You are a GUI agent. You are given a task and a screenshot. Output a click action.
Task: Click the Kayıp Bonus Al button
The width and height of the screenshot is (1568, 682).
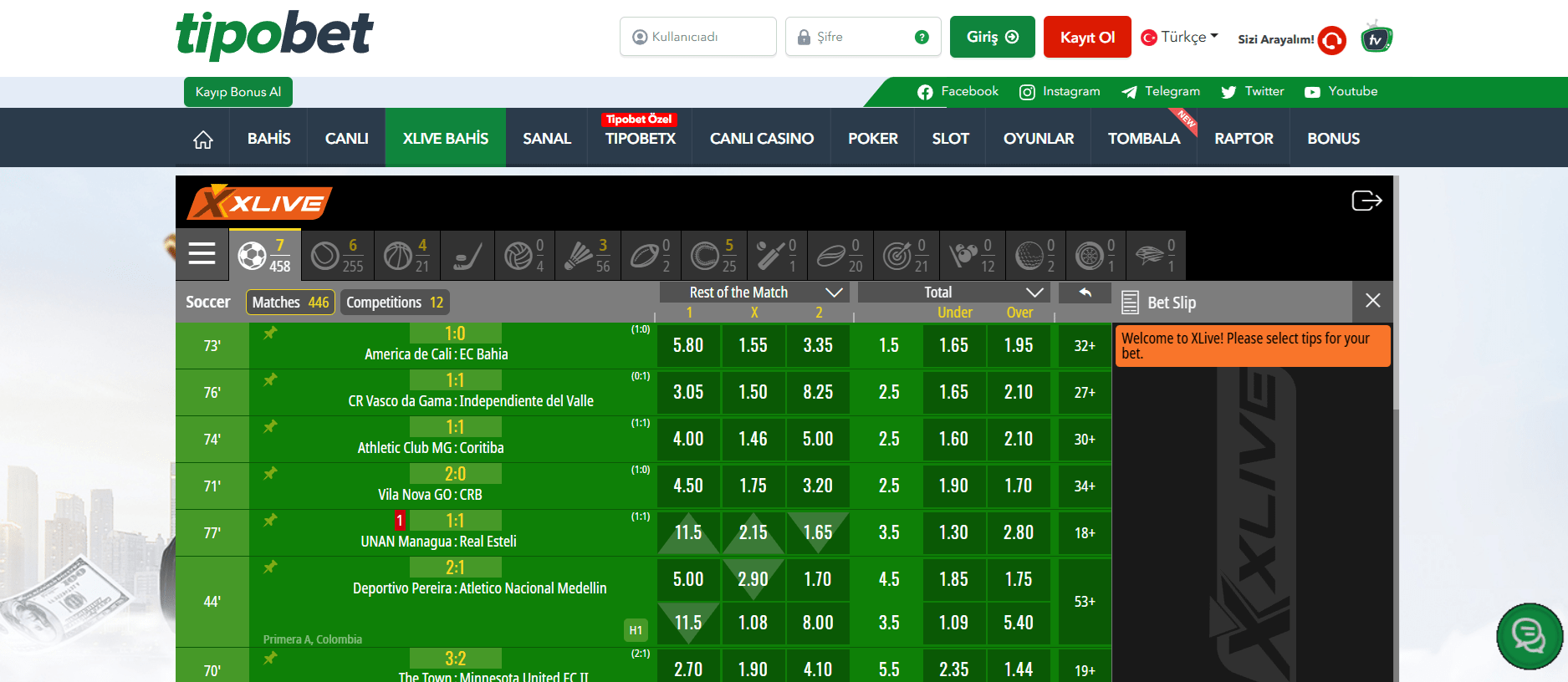click(x=238, y=92)
